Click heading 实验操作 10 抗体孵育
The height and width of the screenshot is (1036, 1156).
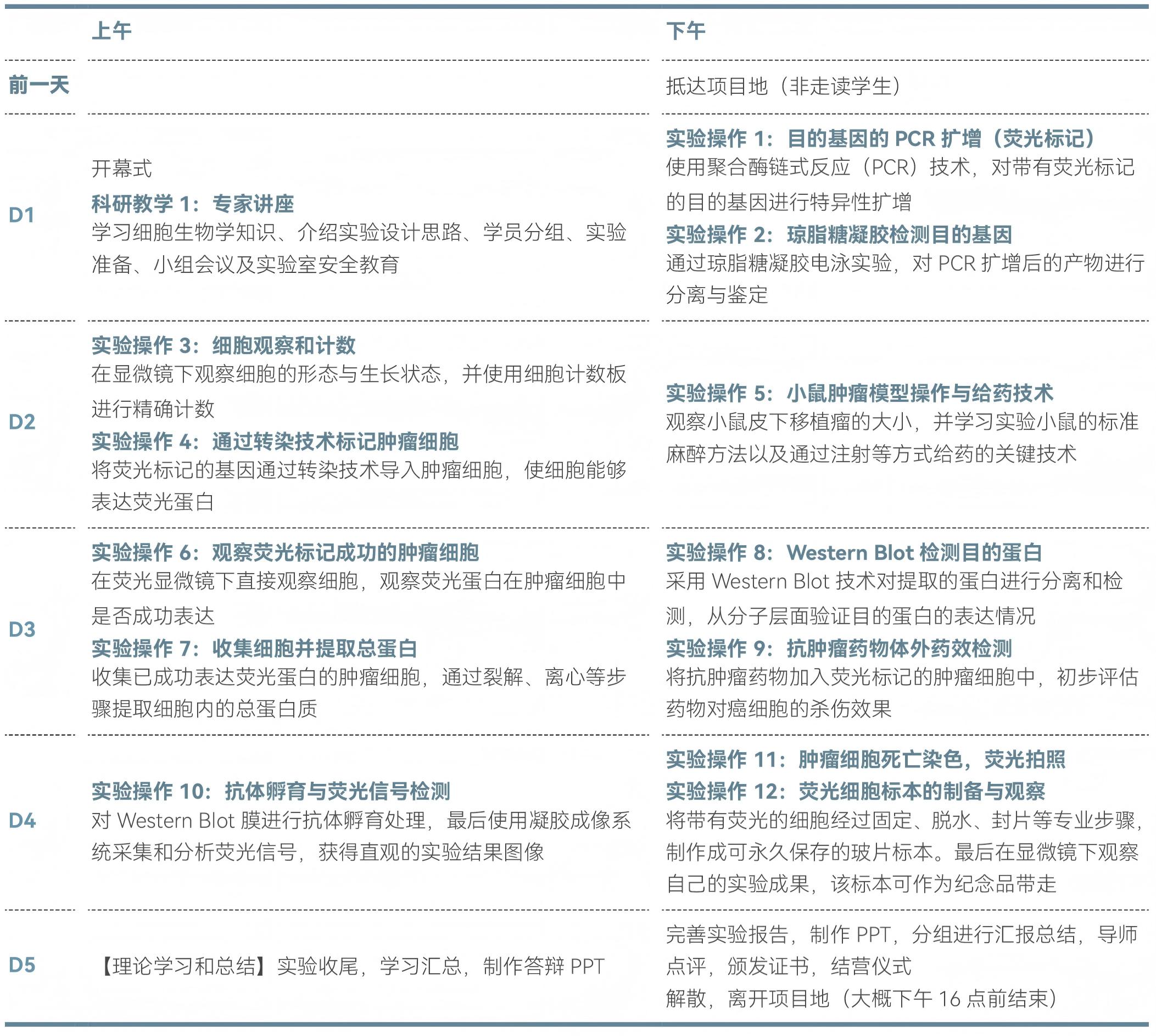click(x=271, y=791)
